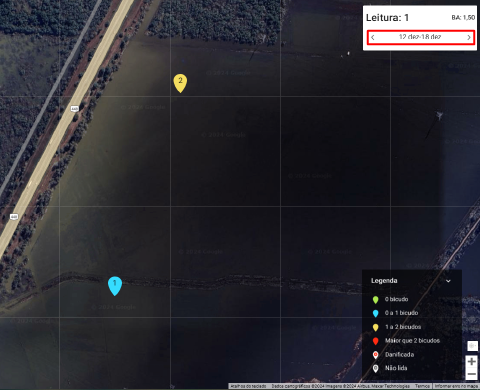Click the 'BA: 1,50' value
Image resolution: width=480 pixels, height=390 pixels.
tap(463, 17)
